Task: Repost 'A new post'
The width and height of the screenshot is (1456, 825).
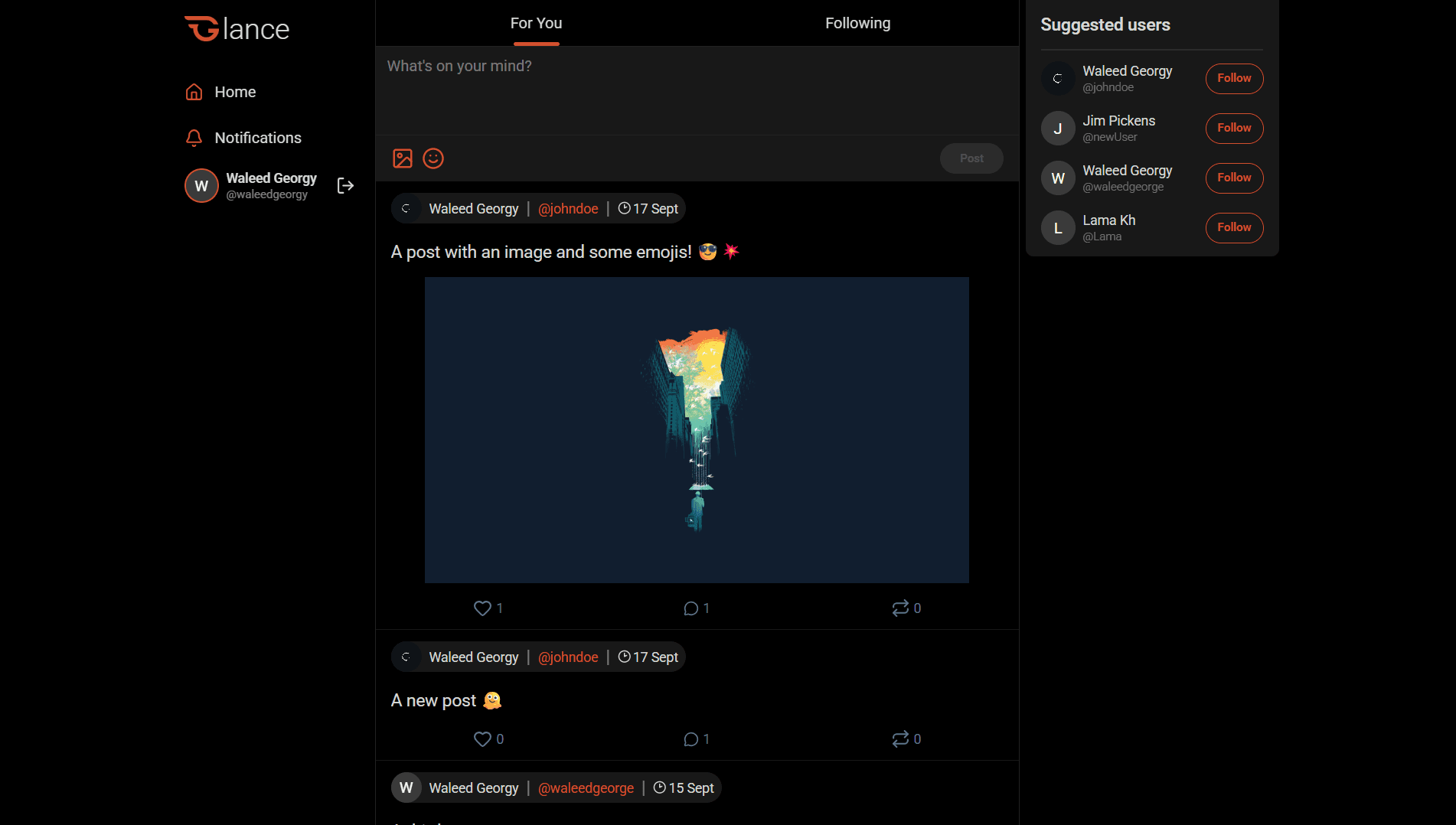Action: tap(902, 739)
